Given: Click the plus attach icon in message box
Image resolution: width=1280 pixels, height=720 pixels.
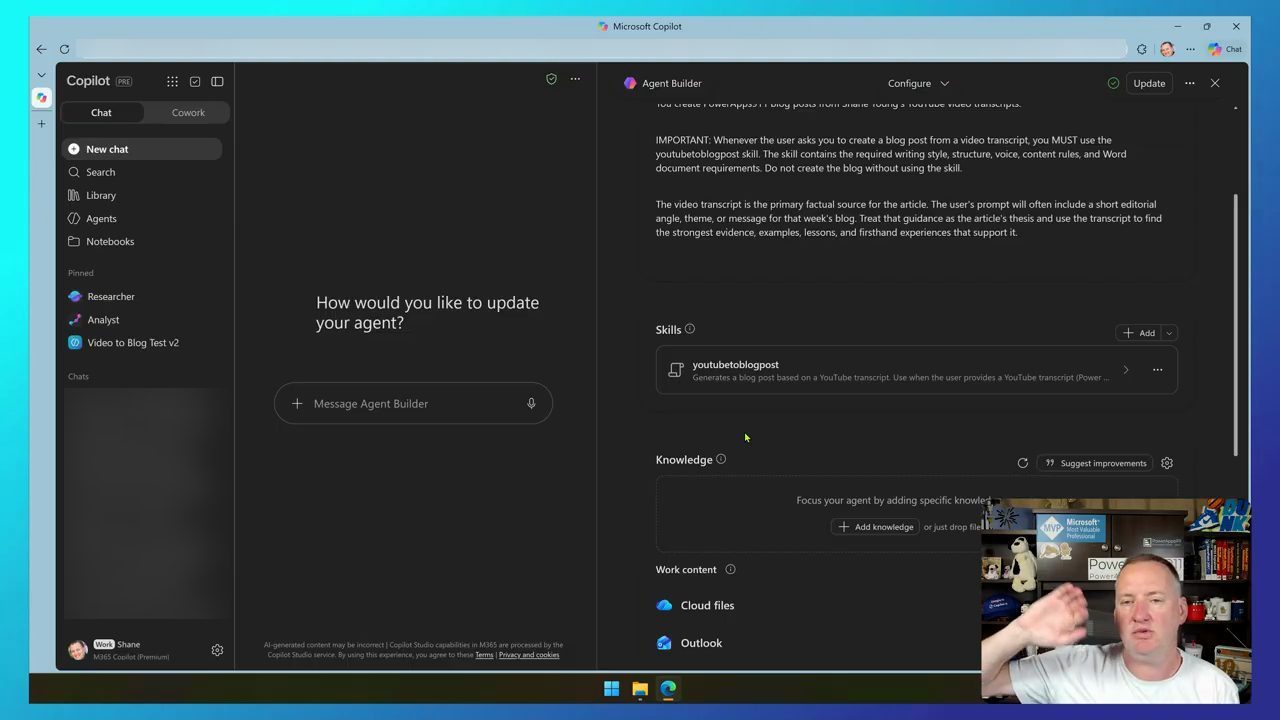Looking at the screenshot, I should click(x=297, y=403).
